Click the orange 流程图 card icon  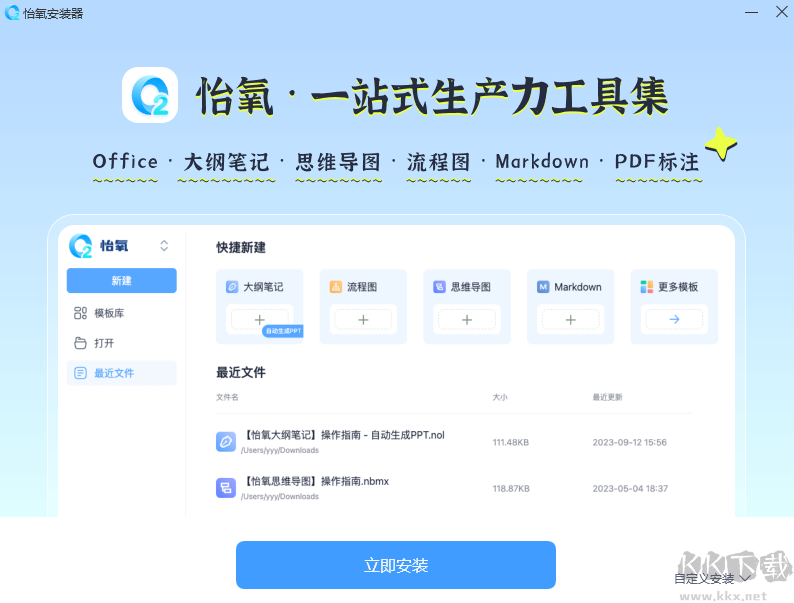pos(336,287)
